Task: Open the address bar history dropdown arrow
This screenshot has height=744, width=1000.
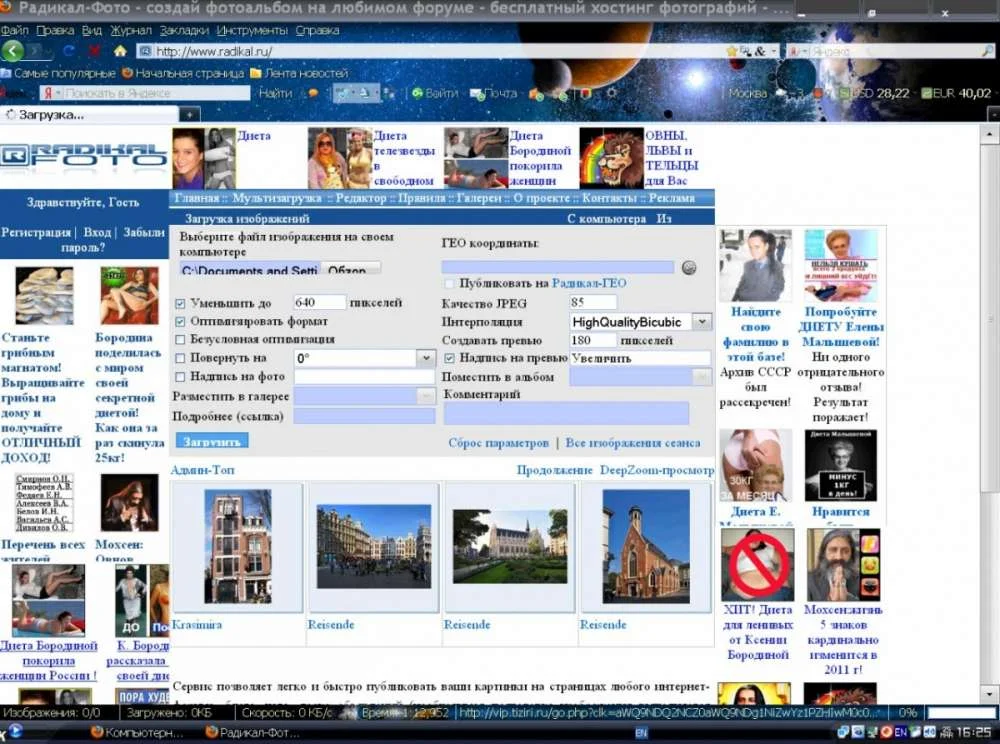Action: coord(774,51)
